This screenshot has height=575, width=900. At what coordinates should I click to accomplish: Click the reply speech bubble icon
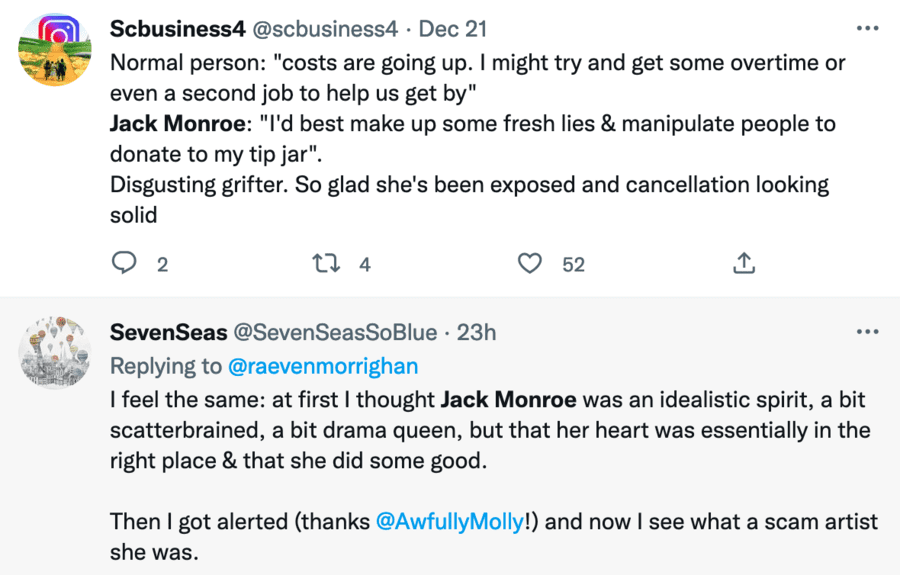(x=124, y=264)
